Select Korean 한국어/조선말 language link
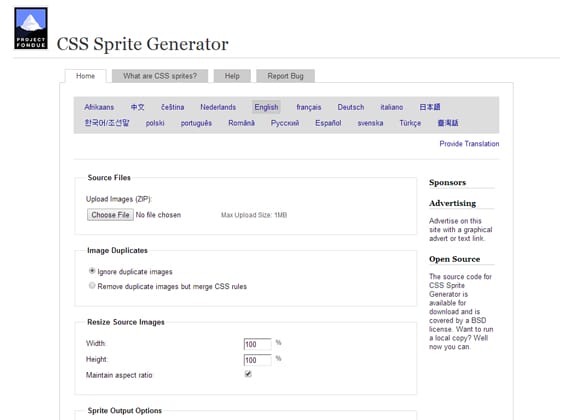Viewport: 580px width, 420px height. point(107,123)
